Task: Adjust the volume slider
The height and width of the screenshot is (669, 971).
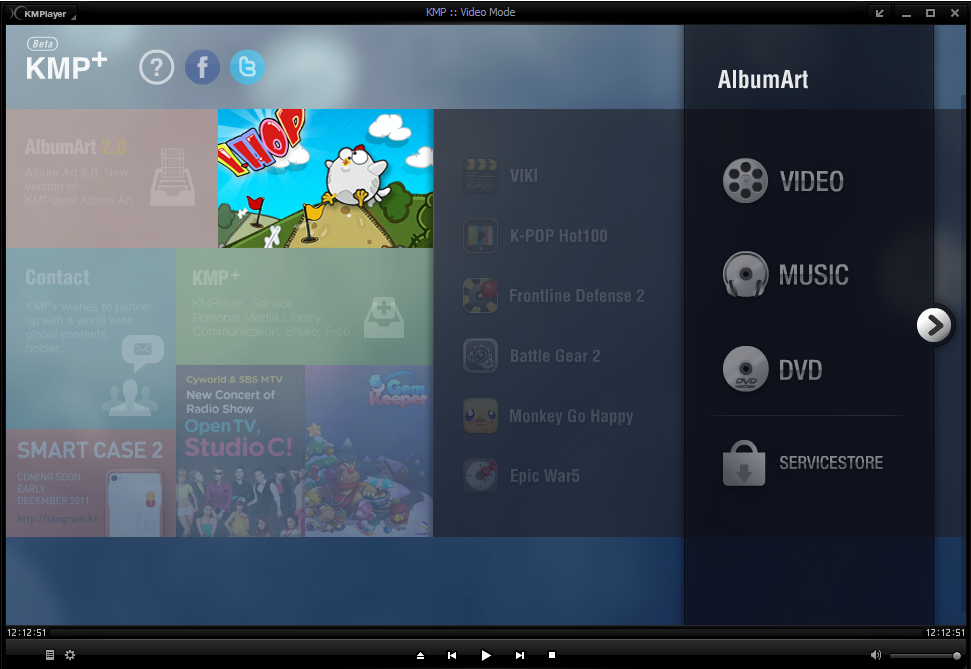Action: coord(925,655)
